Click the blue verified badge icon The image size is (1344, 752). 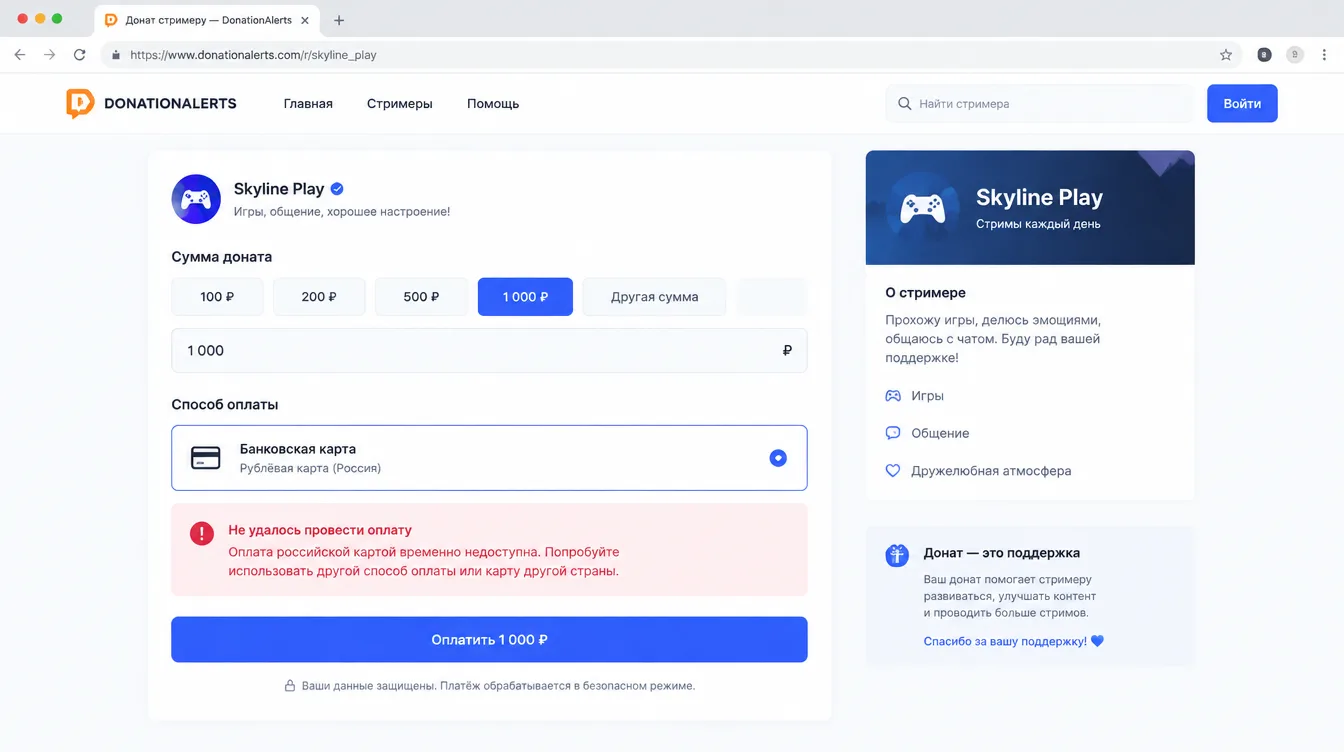(x=337, y=188)
